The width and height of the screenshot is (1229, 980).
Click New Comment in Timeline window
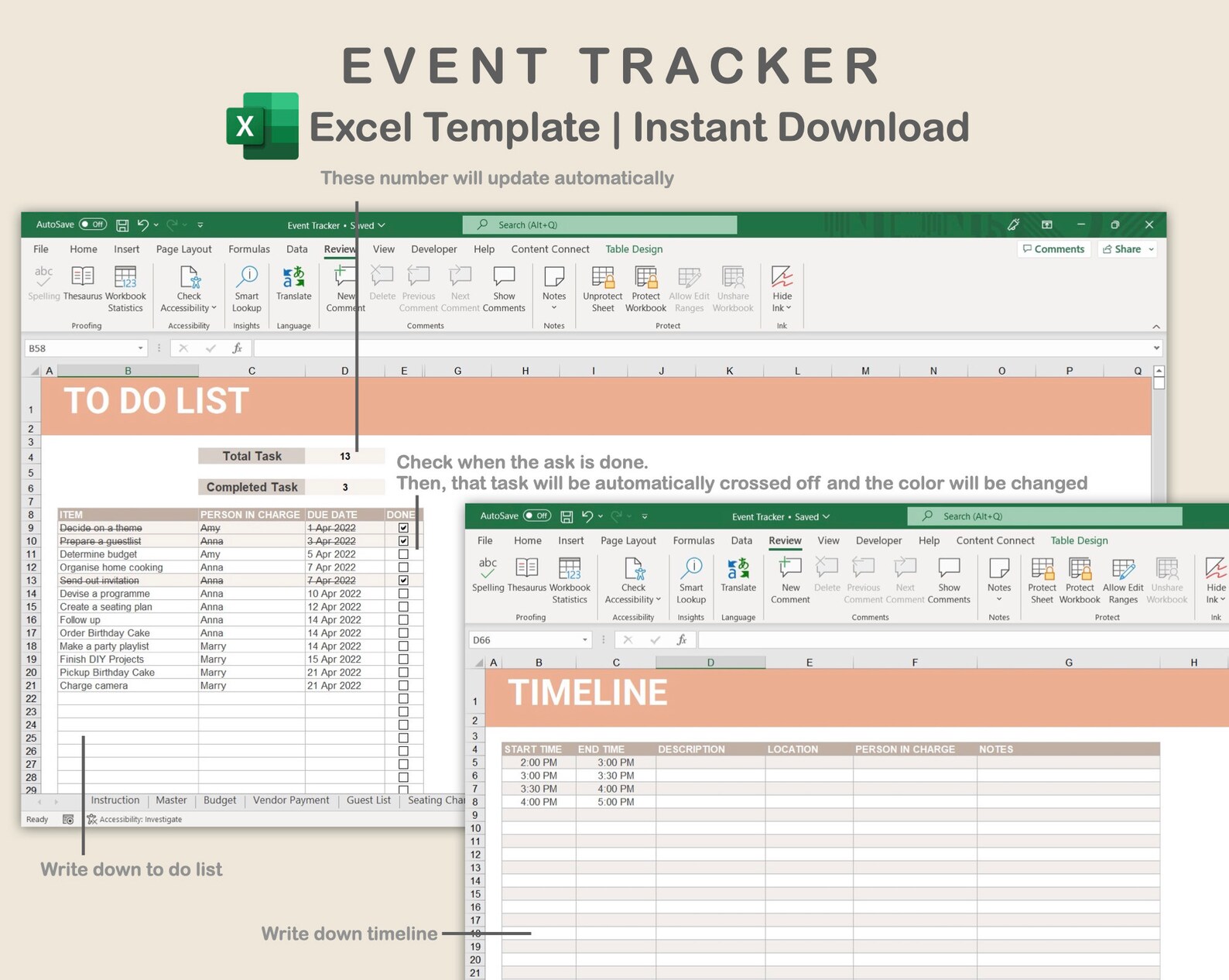click(790, 581)
